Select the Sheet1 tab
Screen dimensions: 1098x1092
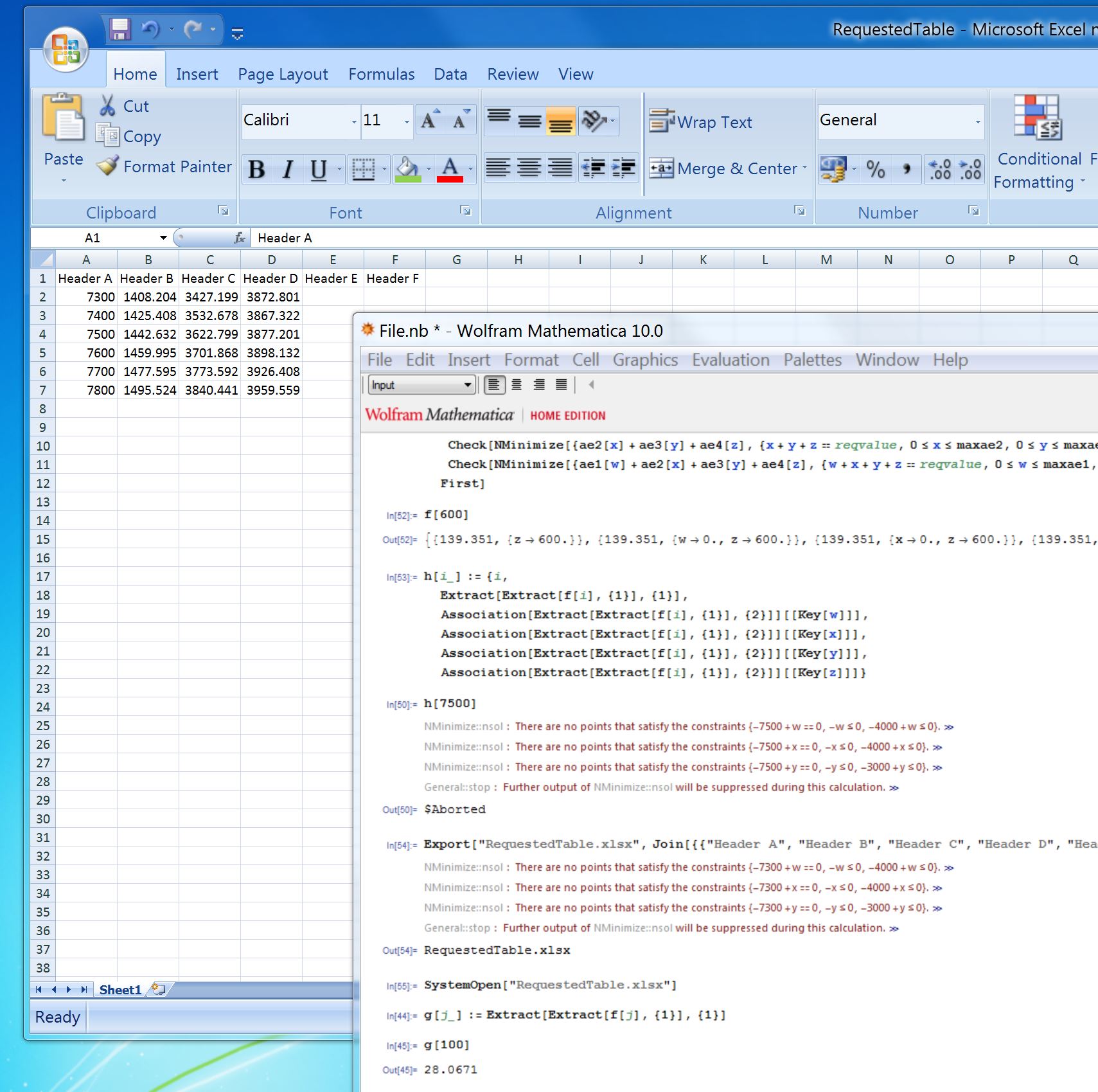tap(120, 990)
